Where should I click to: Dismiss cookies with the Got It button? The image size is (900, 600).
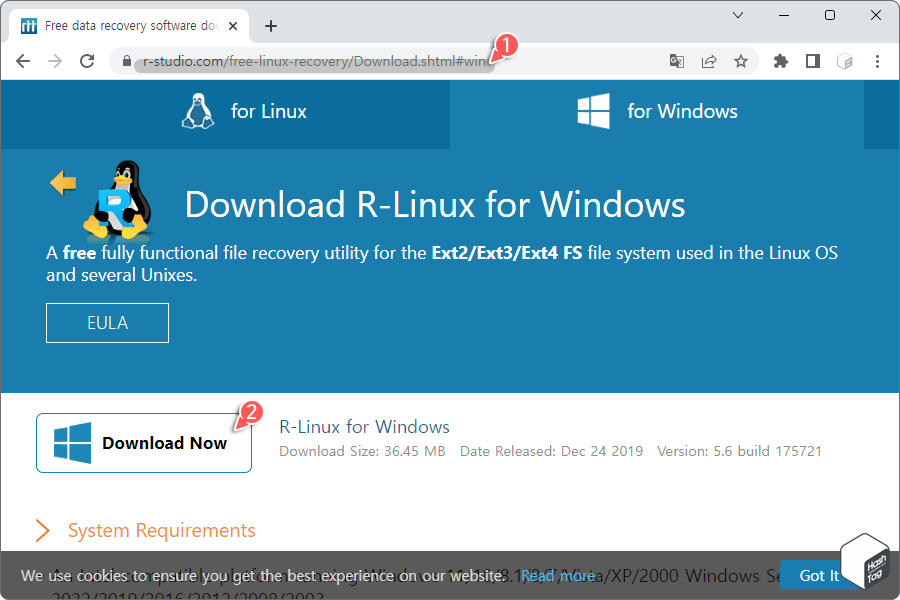[x=818, y=575]
